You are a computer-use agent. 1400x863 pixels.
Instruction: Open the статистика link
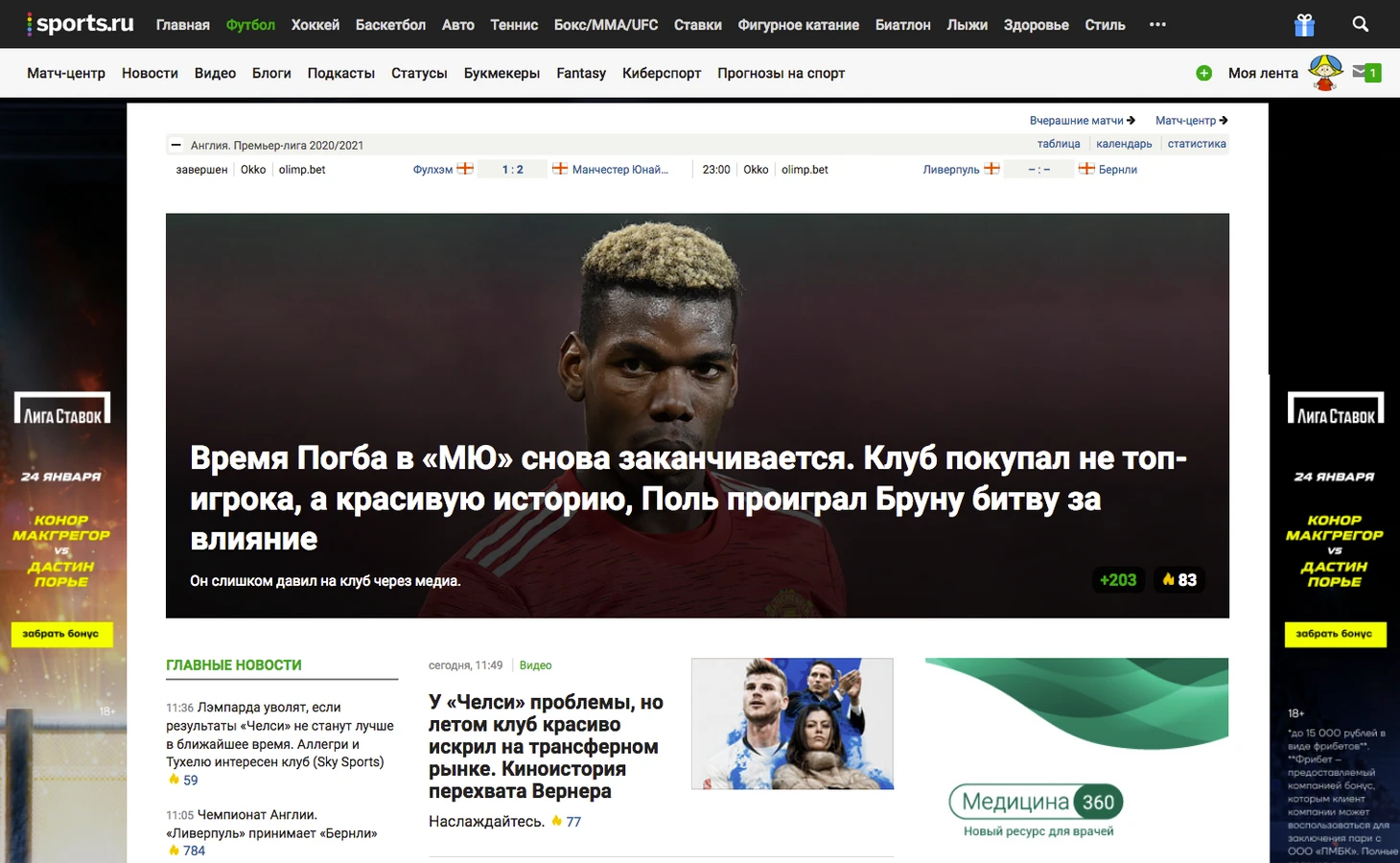1197,144
